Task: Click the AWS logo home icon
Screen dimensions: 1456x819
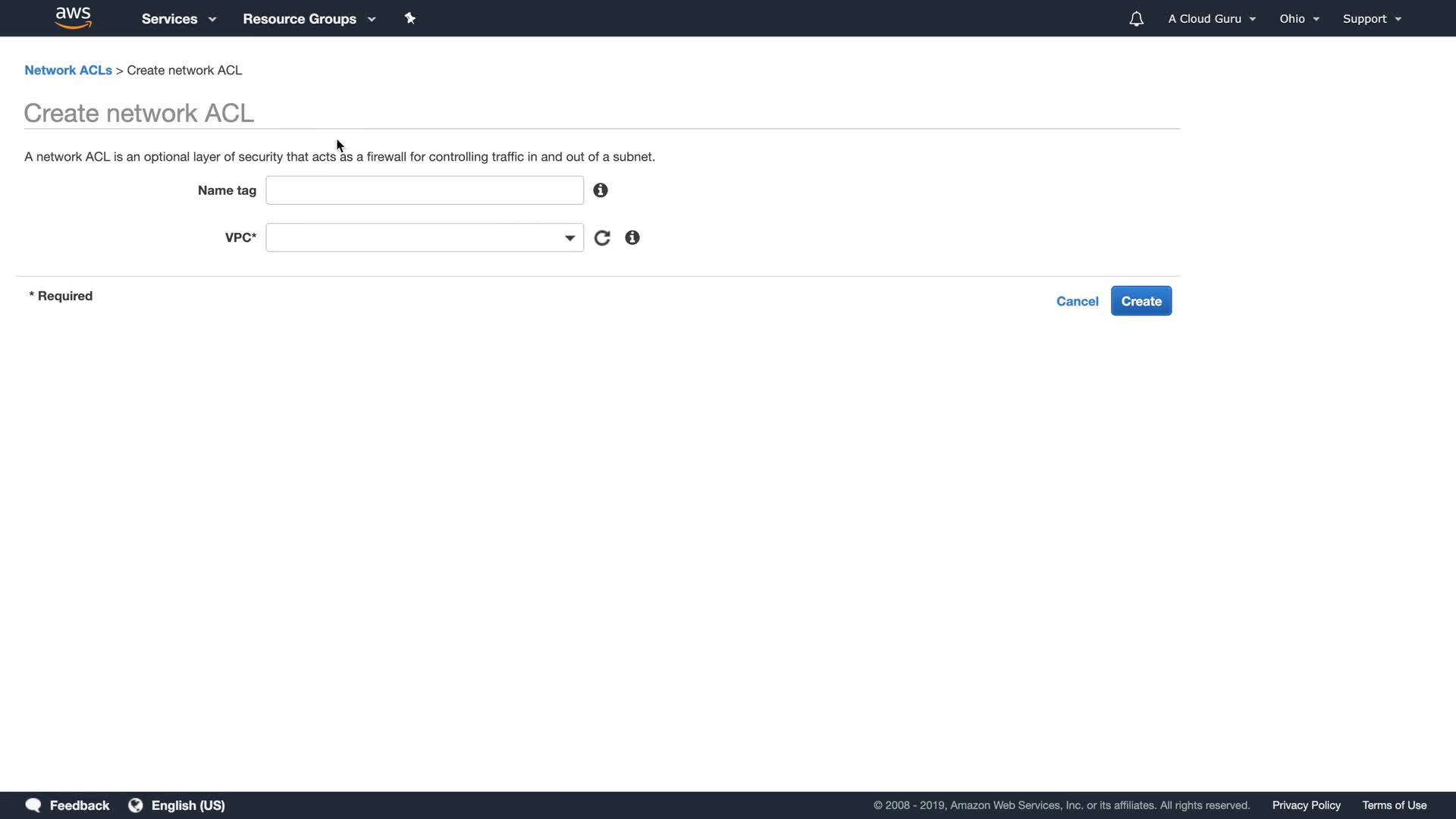Action: pos(73,17)
